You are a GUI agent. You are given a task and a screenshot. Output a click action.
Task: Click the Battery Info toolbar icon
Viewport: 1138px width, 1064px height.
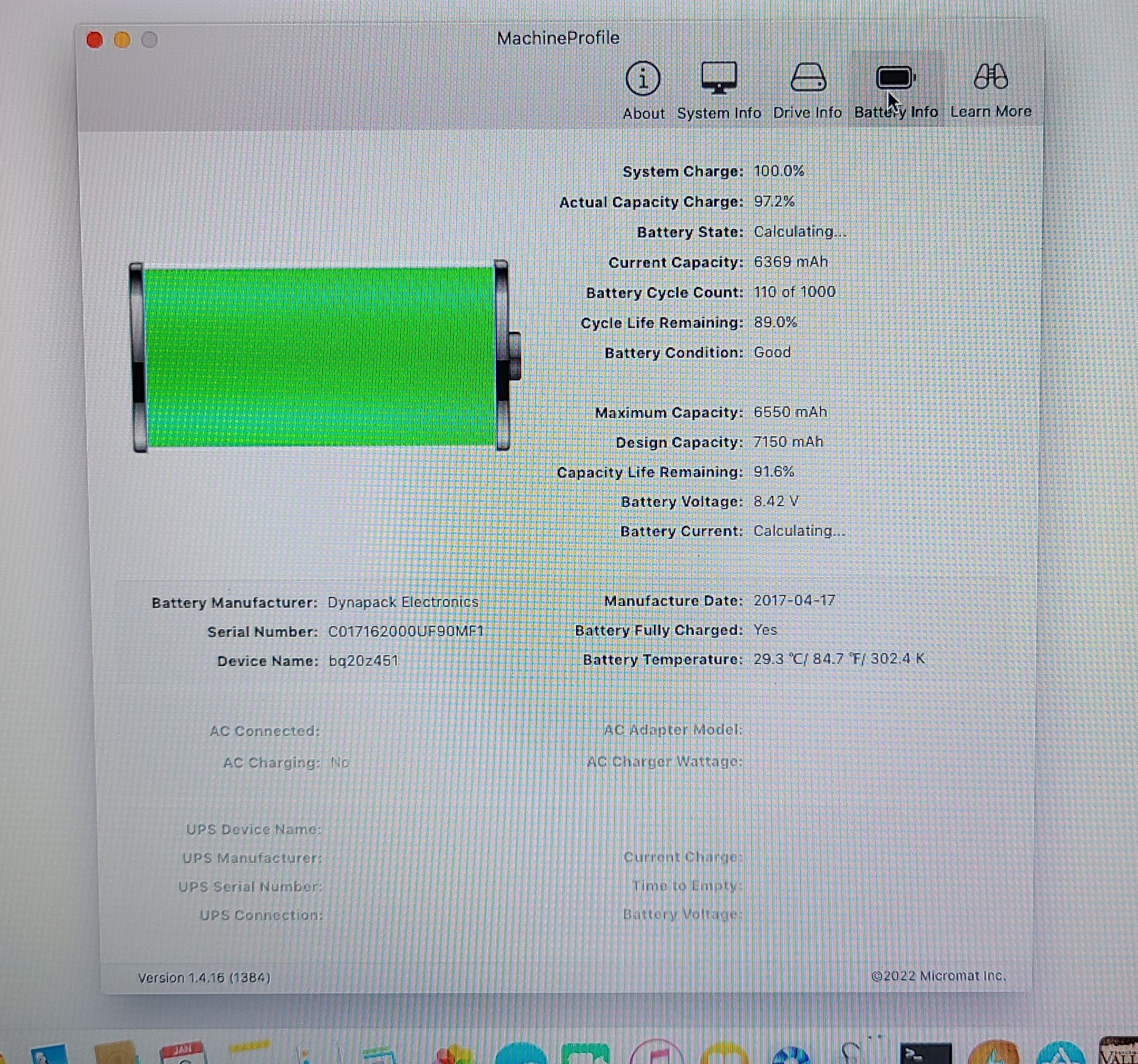[895, 79]
